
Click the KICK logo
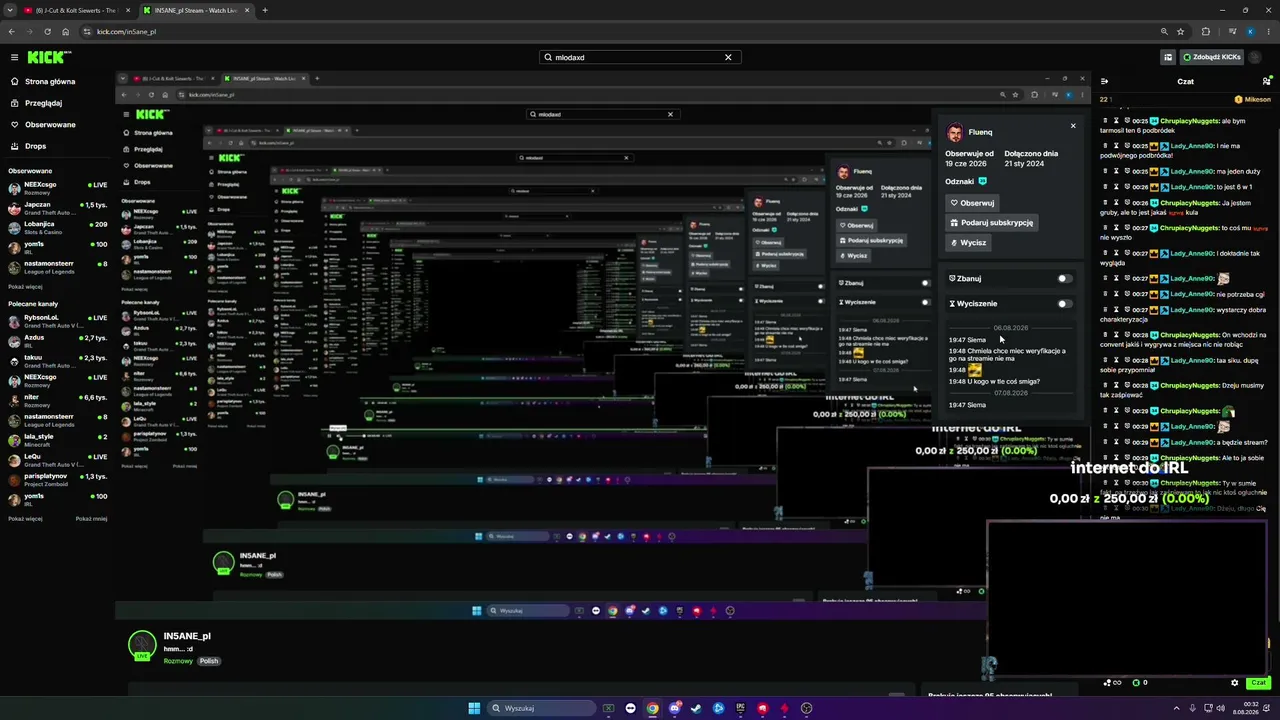49,57
